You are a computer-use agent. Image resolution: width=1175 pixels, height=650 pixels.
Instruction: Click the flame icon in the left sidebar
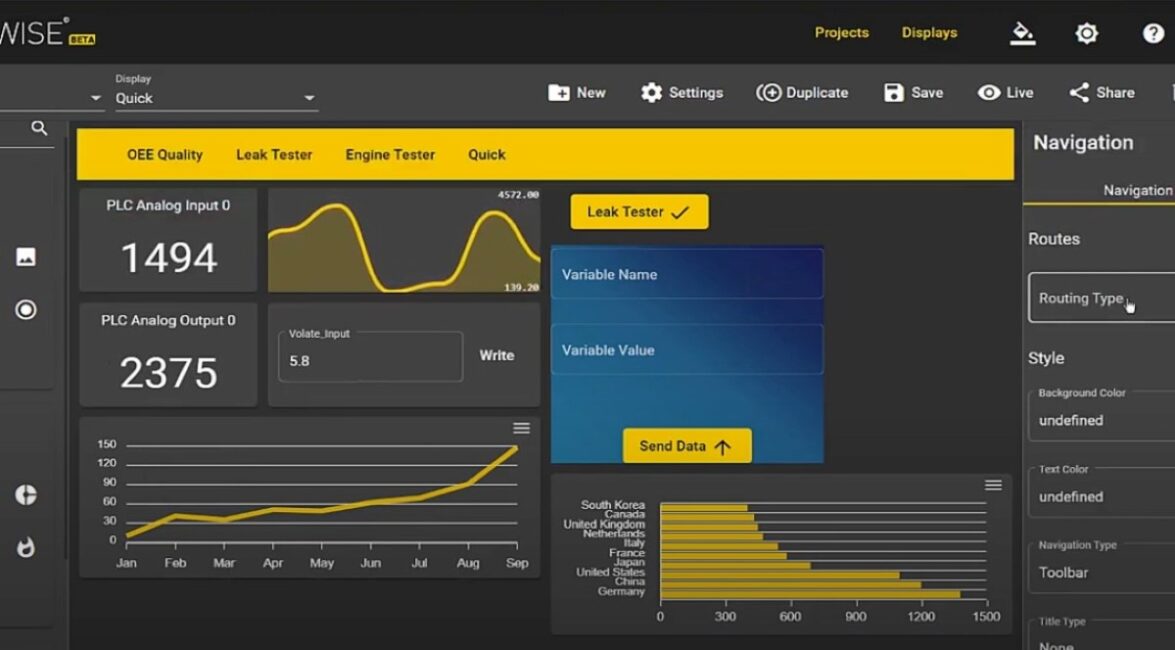pos(26,547)
